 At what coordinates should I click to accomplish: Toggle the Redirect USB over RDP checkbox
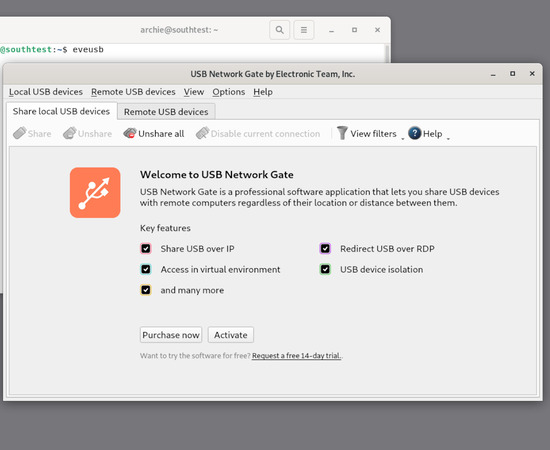point(325,249)
